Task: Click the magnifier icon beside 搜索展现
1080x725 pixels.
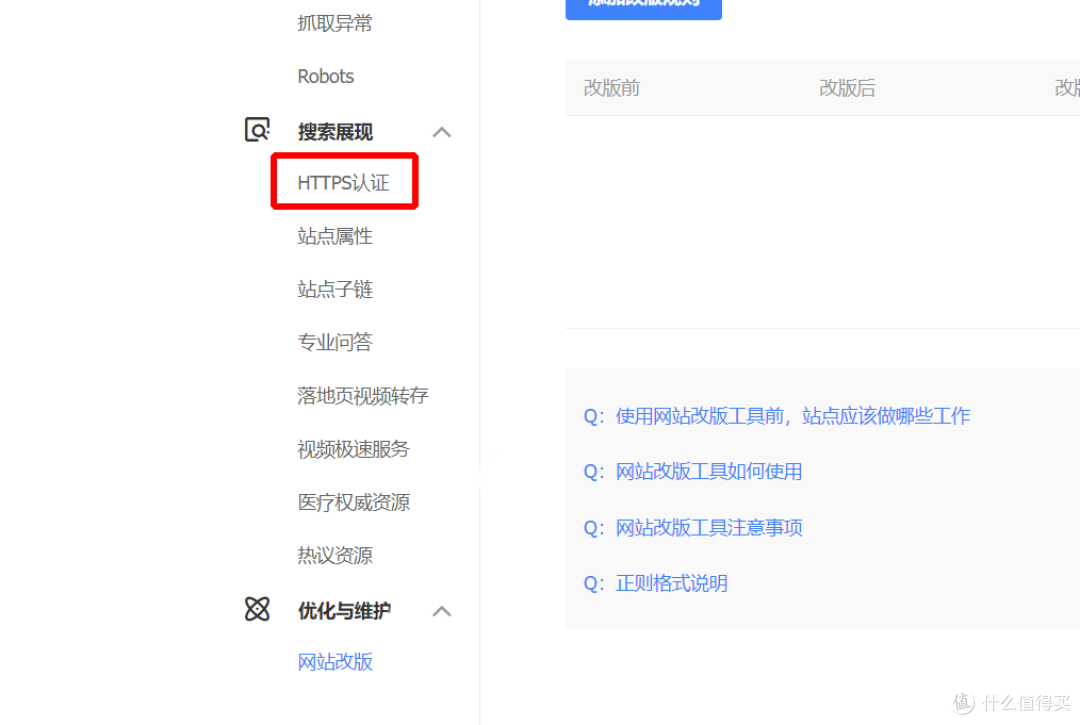Action: [x=257, y=130]
